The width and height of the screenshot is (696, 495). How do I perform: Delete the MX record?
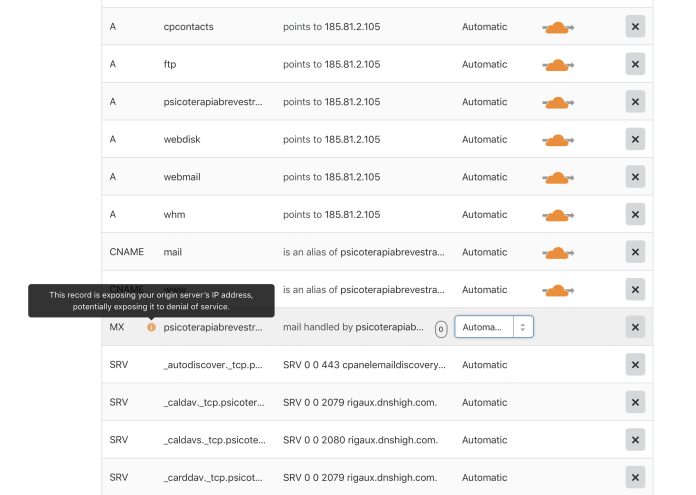tap(635, 327)
